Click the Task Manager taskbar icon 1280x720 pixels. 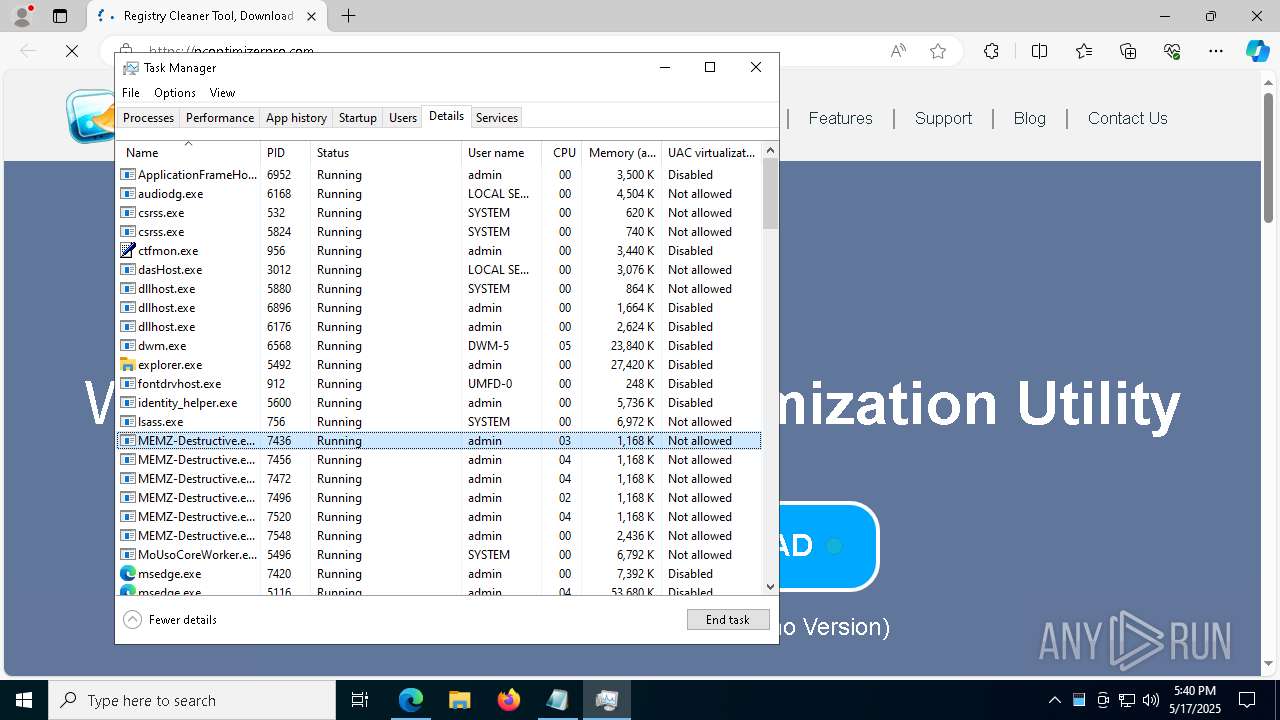point(606,700)
